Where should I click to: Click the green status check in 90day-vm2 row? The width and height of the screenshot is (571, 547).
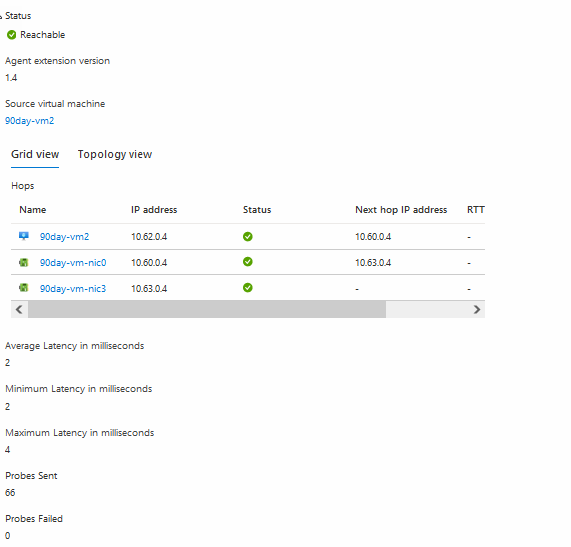(248, 237)
